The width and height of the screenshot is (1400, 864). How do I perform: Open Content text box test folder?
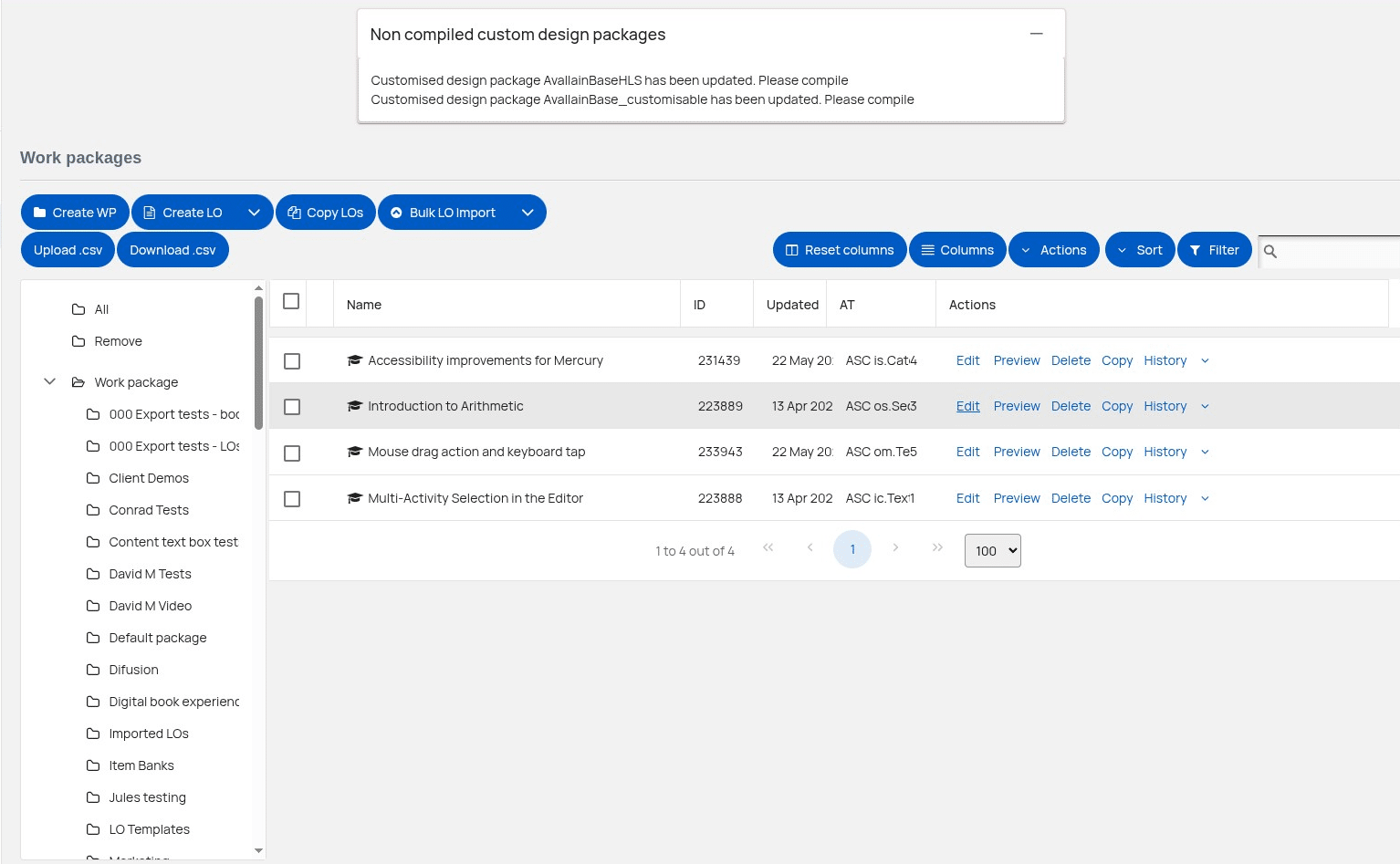click(x=173, y=542)
